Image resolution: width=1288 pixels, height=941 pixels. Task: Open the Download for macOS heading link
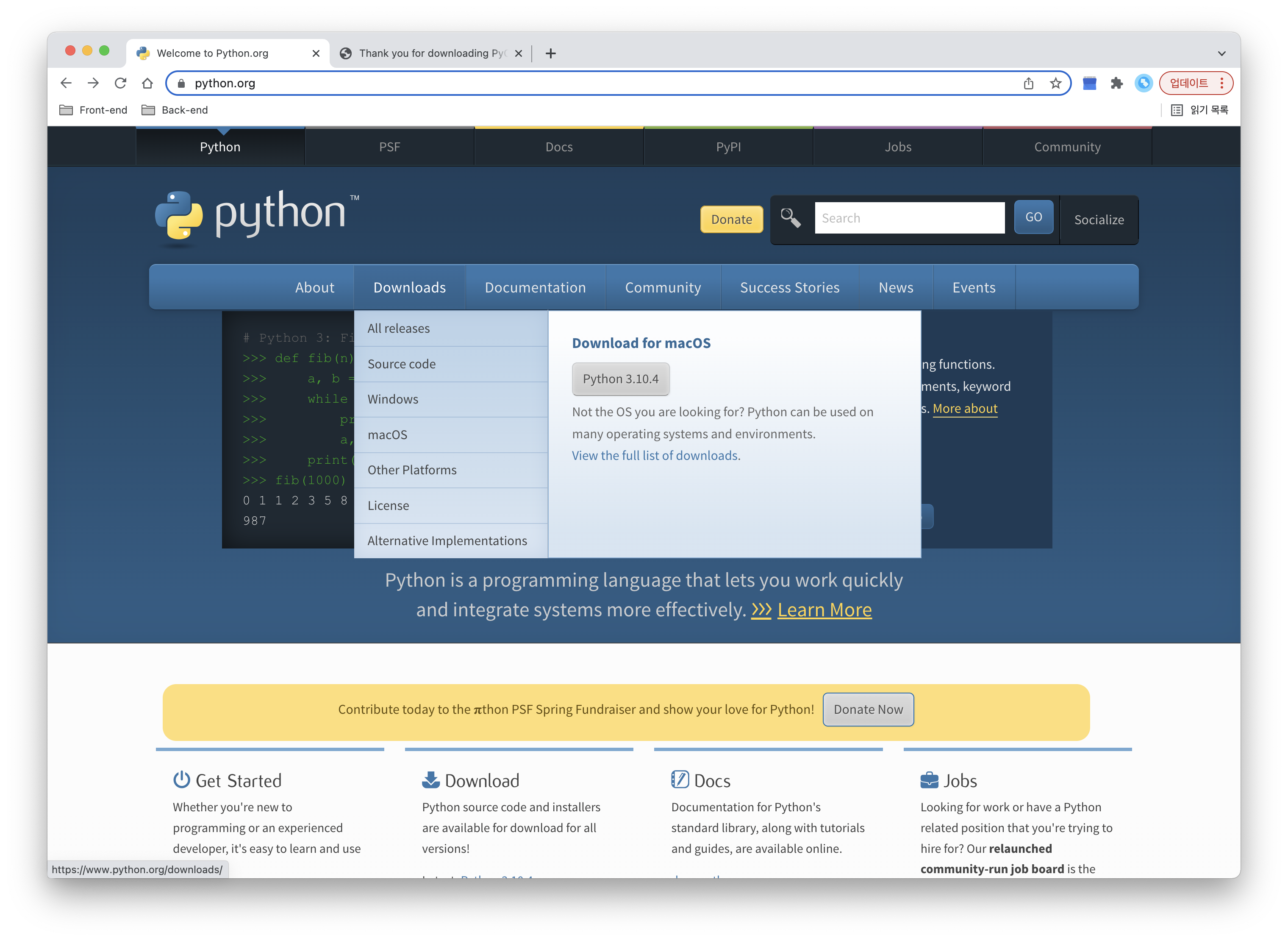pos(641,343)
